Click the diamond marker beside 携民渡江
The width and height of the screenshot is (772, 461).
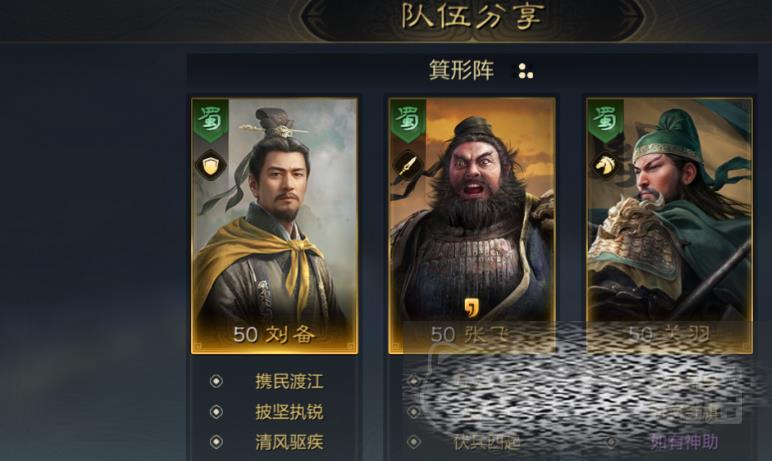pos(216,381)
